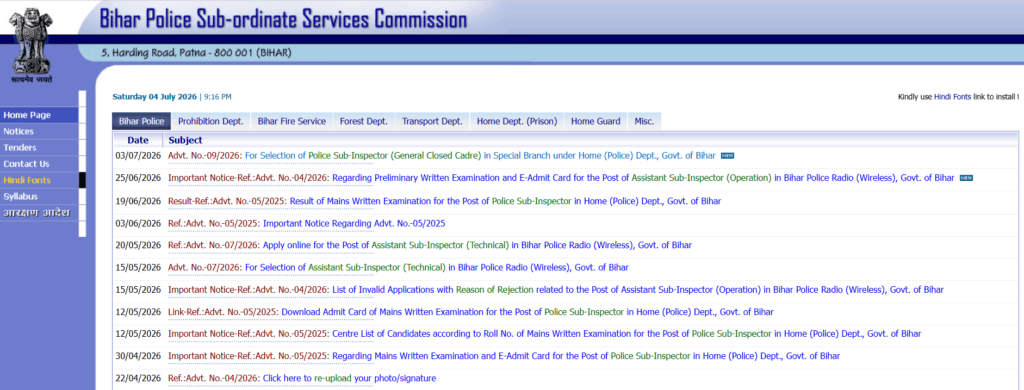This screenshot has height=390, width=1024.
Task: Open Notices in the sidebar
Action: (x=39, y=131)
